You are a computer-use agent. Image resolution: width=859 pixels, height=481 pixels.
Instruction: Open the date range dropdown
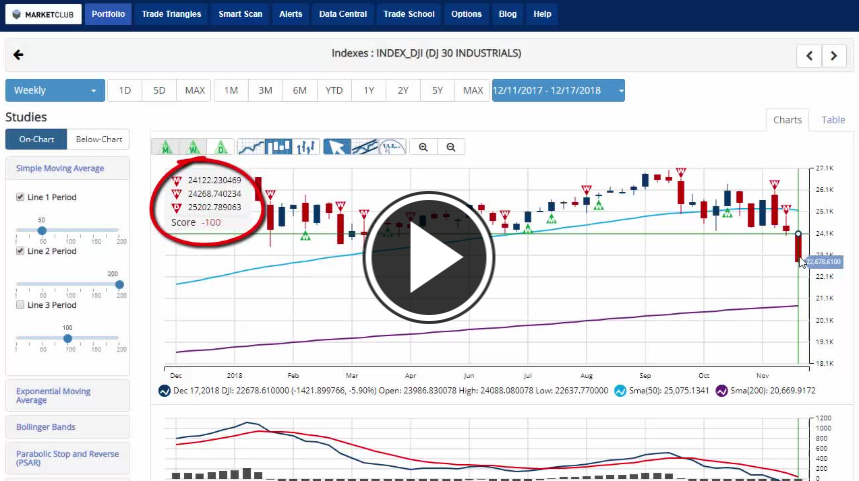pos(558,91)
